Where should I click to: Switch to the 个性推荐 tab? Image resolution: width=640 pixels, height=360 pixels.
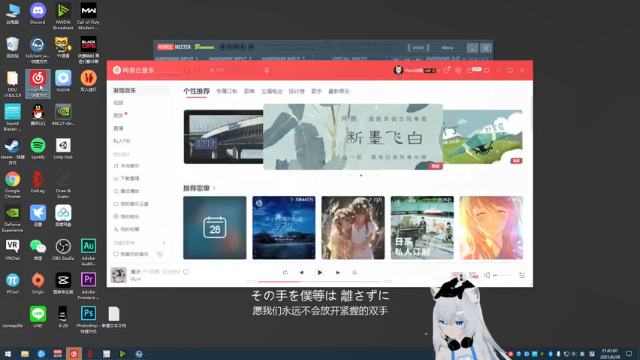tap(196, 91)
